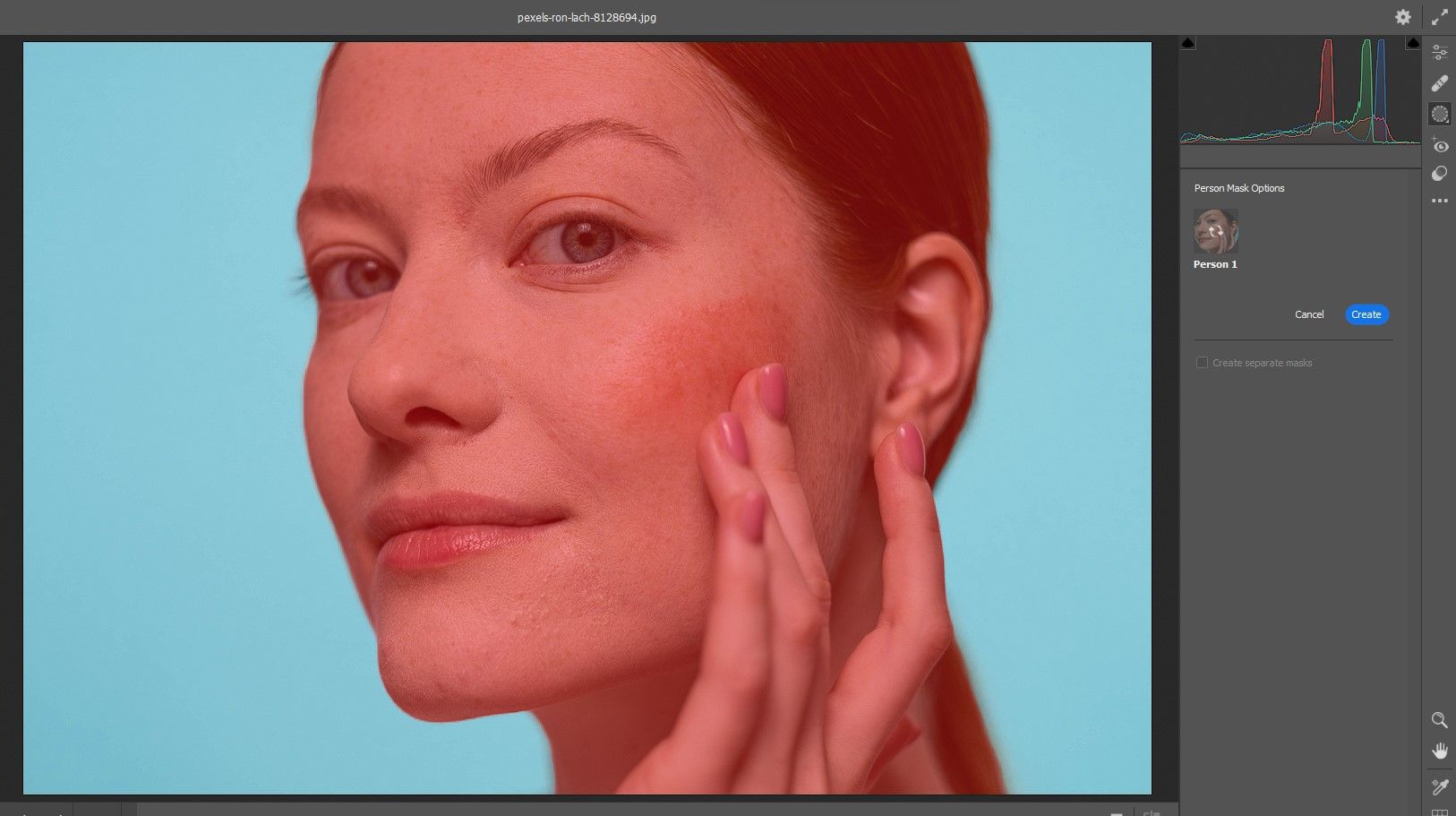Open the three-dot more settings menu

click(x=1440, y=201)
